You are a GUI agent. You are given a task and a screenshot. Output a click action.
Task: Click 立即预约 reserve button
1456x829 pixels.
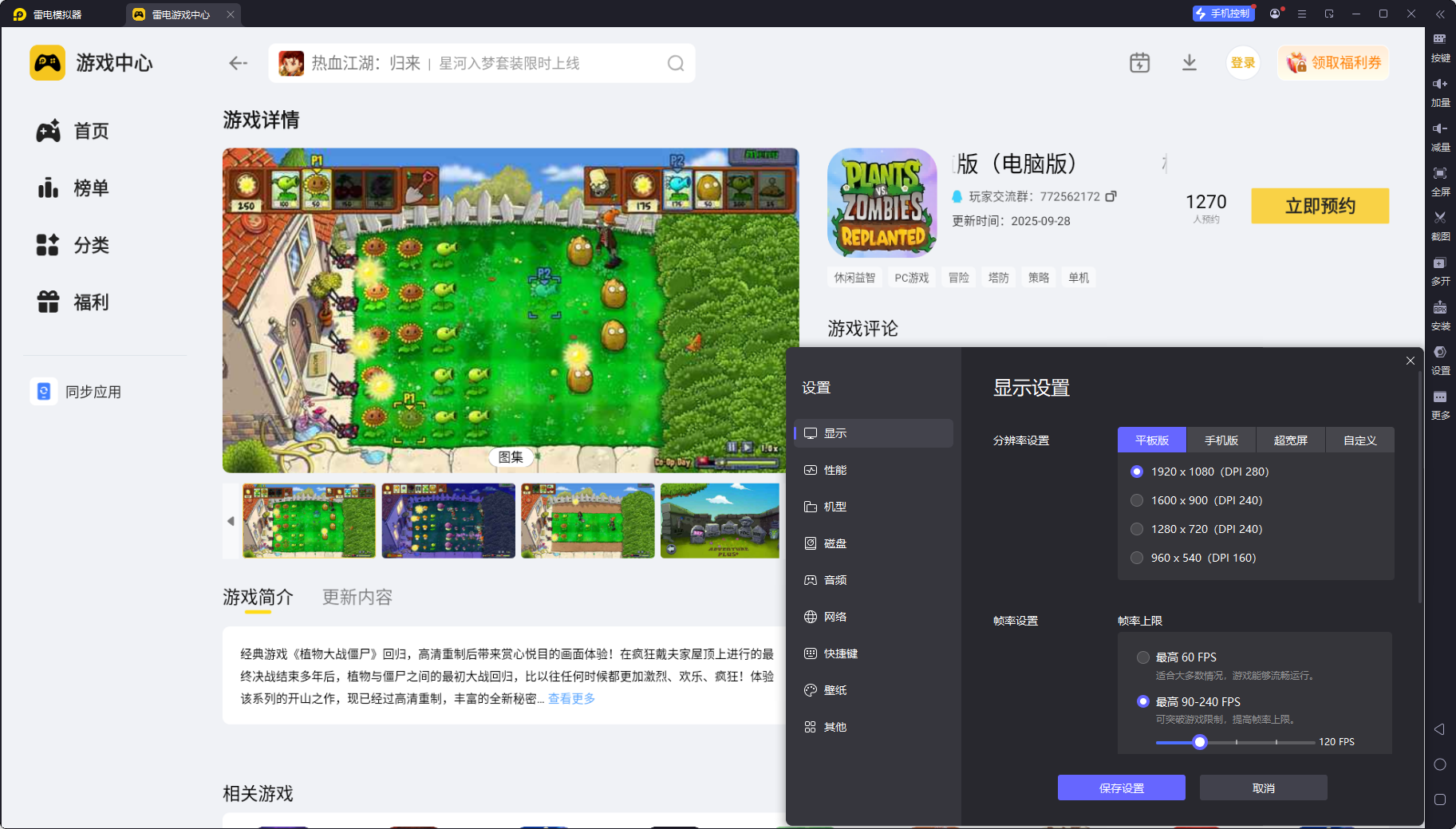1320,206
